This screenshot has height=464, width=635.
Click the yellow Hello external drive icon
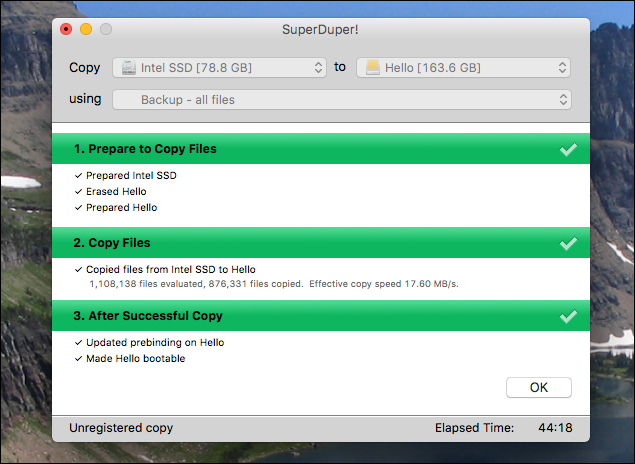pyautogui.click(x=373, y=67)
